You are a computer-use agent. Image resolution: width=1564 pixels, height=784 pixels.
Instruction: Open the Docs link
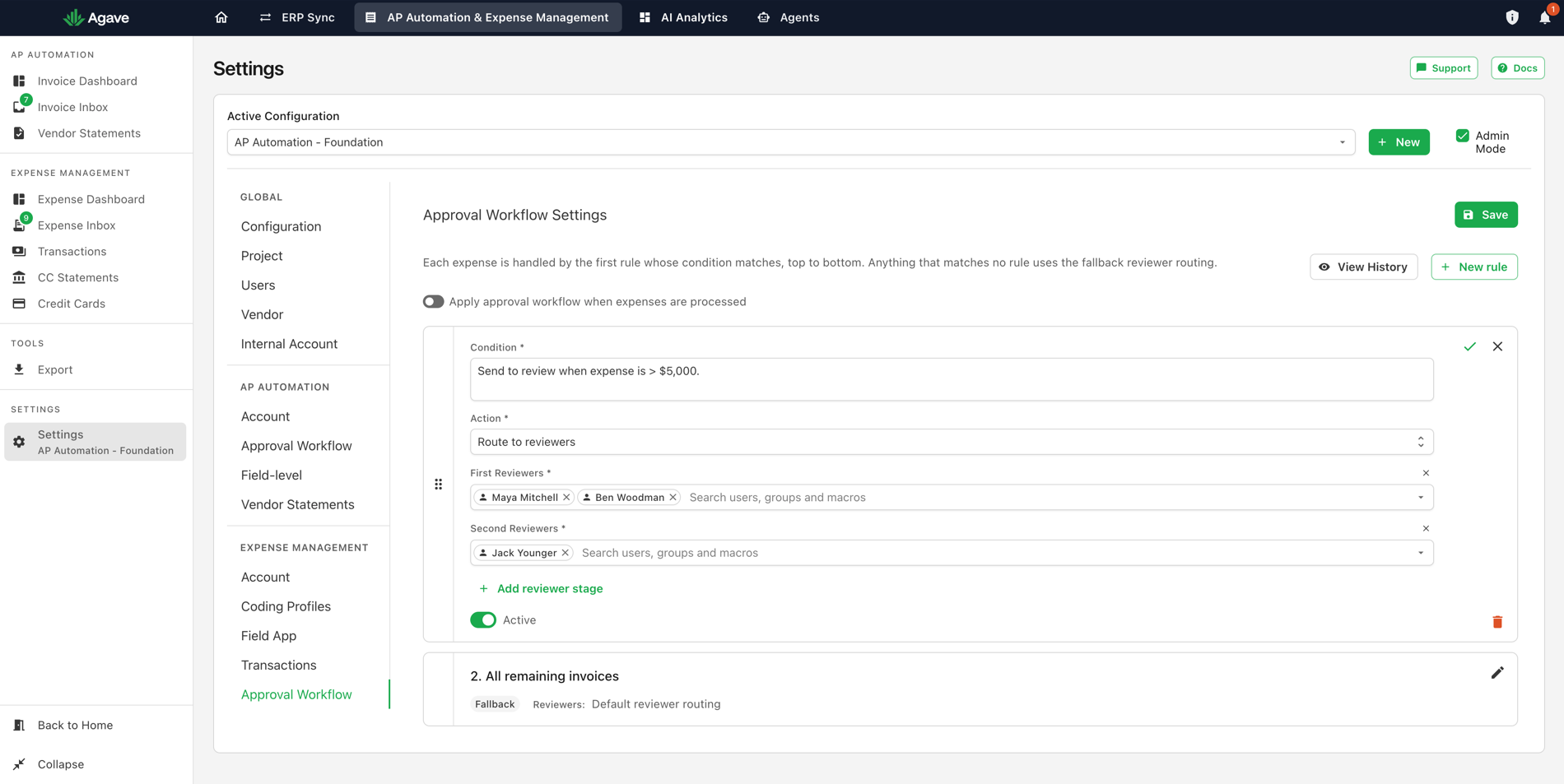1517,68
